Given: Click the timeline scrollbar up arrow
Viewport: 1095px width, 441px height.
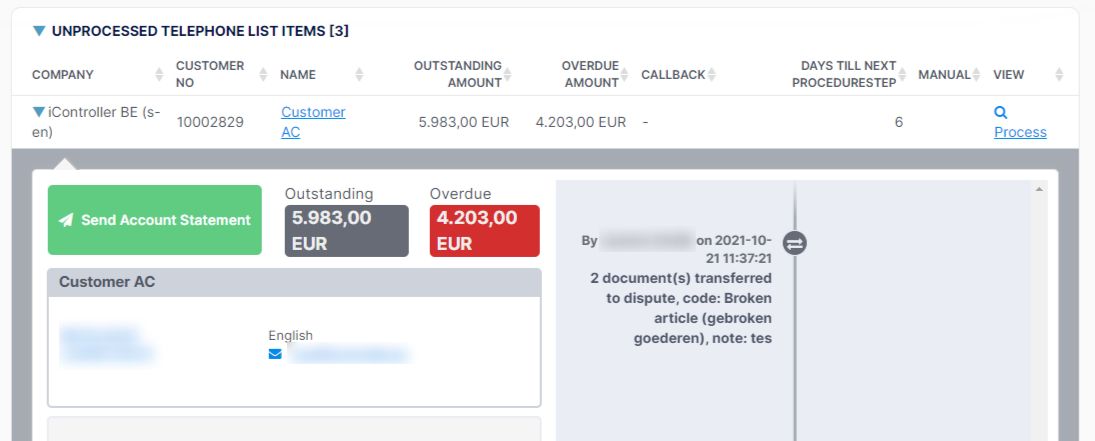Looking at the screenshot, I should click(1038, 189).
